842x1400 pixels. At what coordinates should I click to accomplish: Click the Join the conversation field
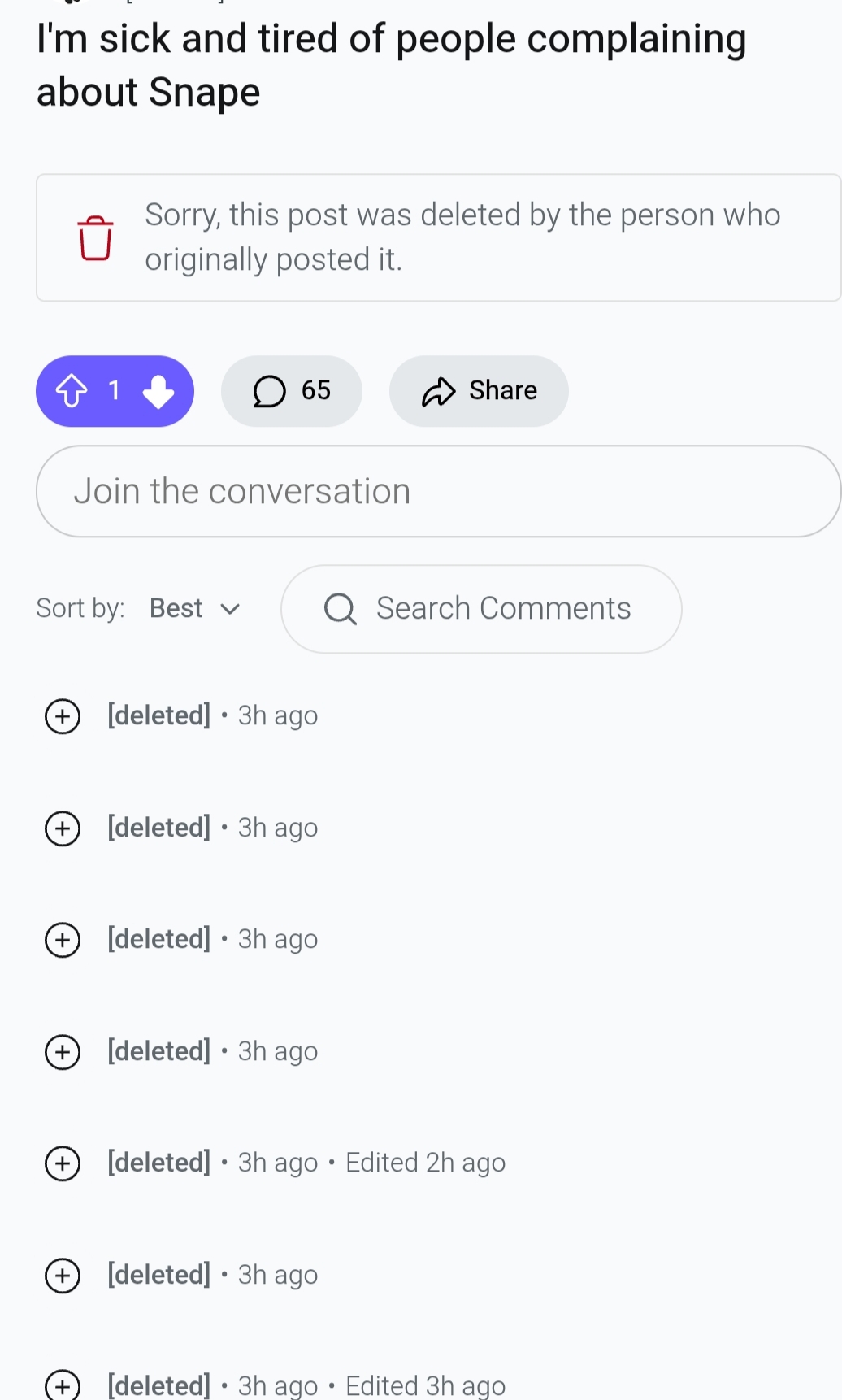click(x=438, y=491)
